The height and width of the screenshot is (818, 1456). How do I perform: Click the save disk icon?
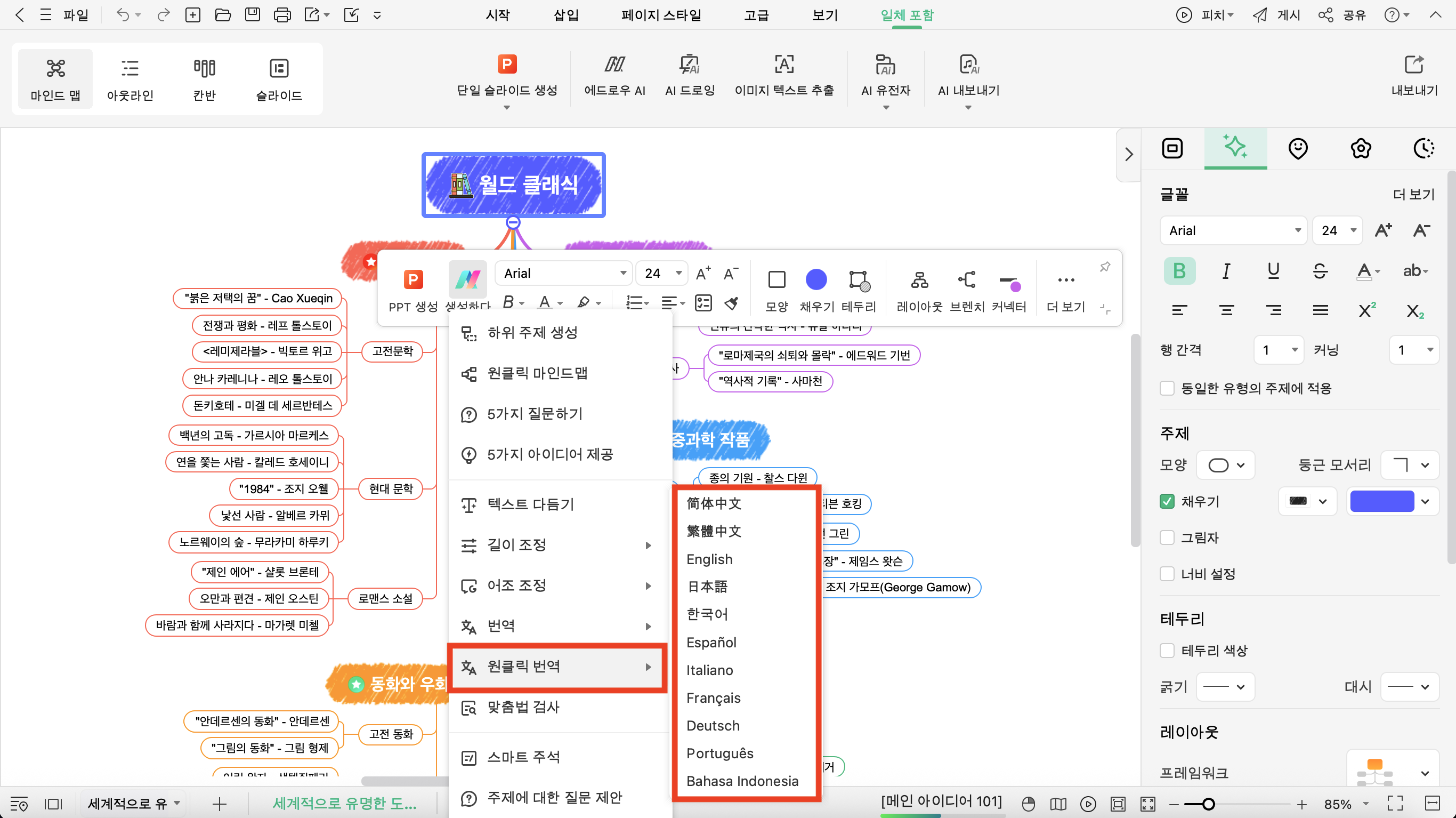point(252,15)
